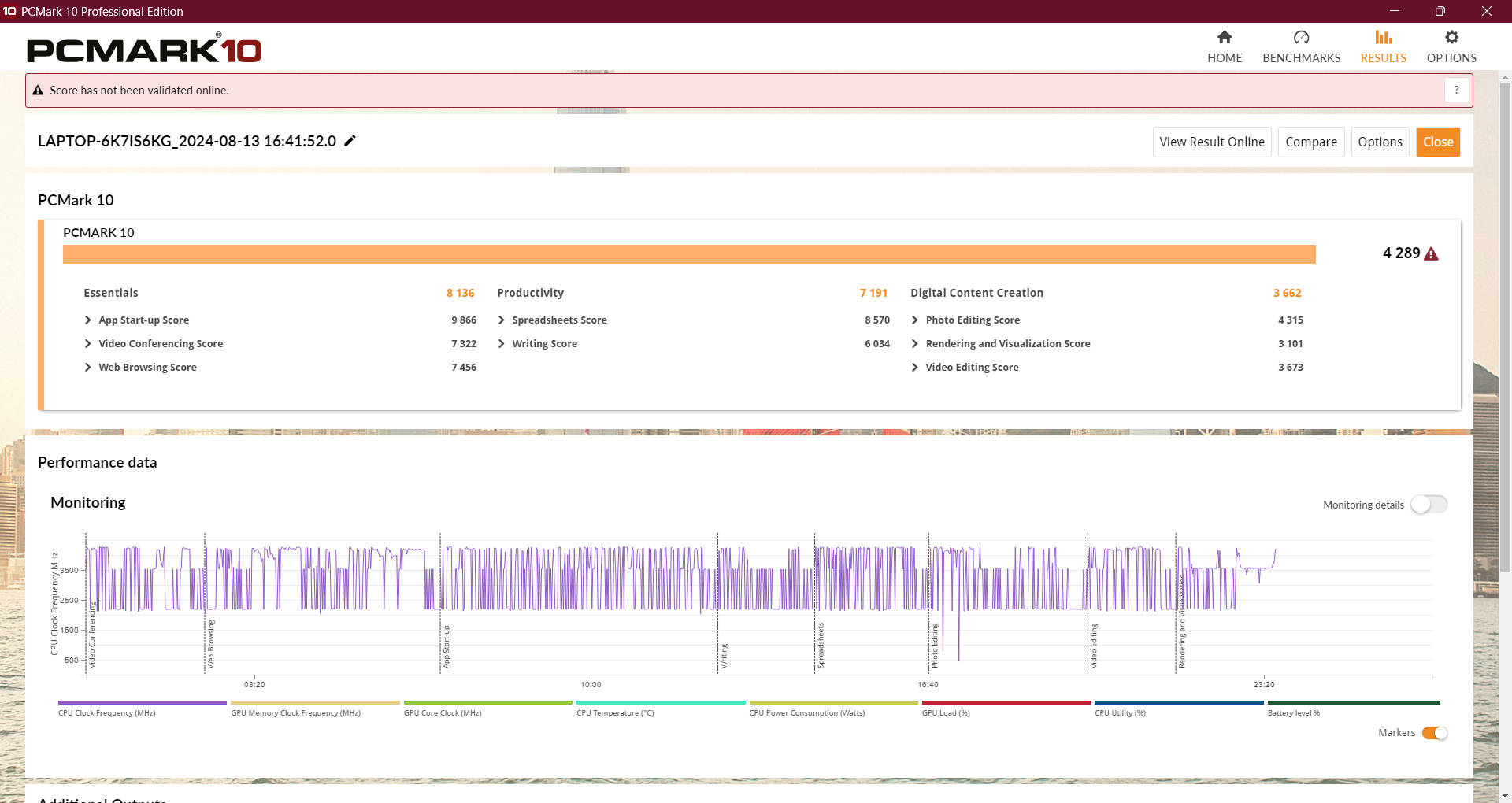Image resolution: width=1512 pixels, height=803 pixels.
Task: Click the Spreadsheets timeline marker
Action: pyautogui.click(x=820, y=646)
